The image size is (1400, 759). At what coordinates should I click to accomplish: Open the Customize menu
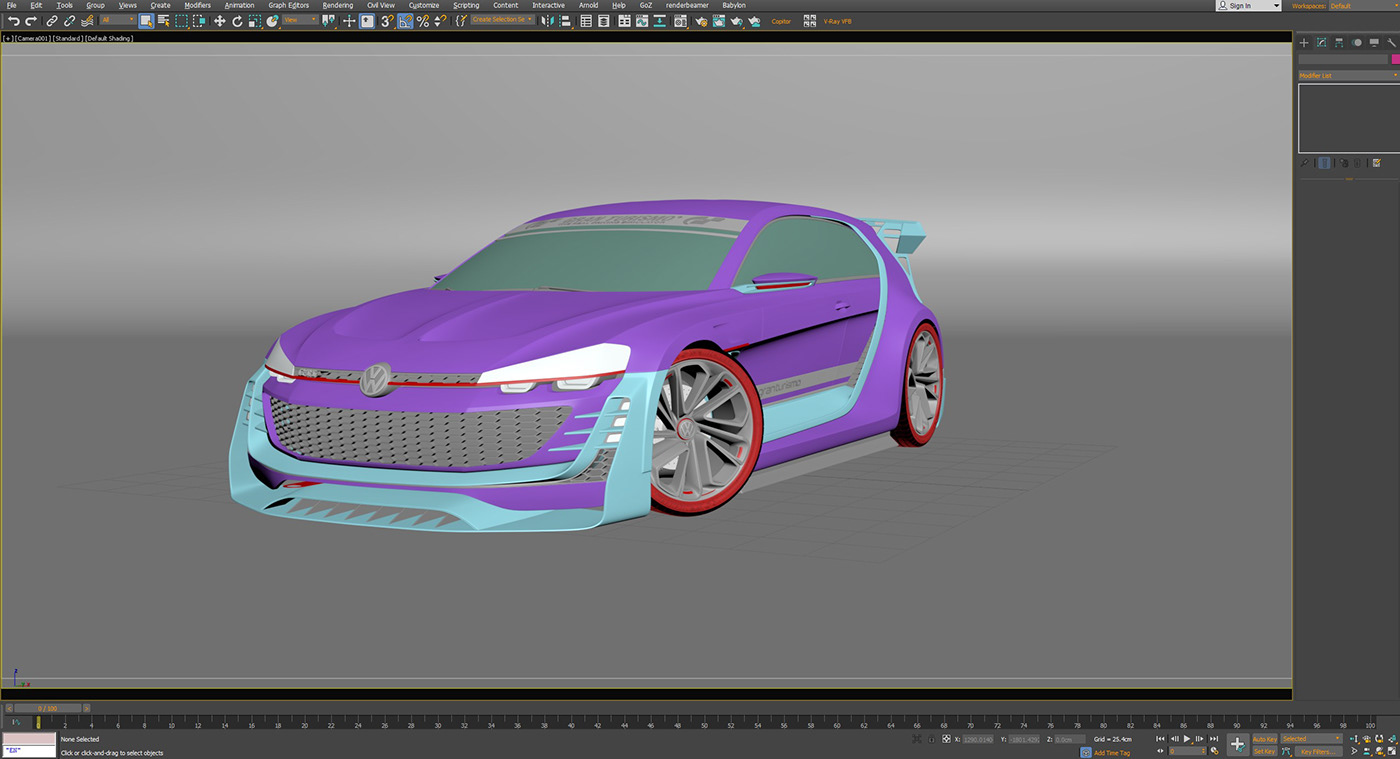[x=423, y=5]
